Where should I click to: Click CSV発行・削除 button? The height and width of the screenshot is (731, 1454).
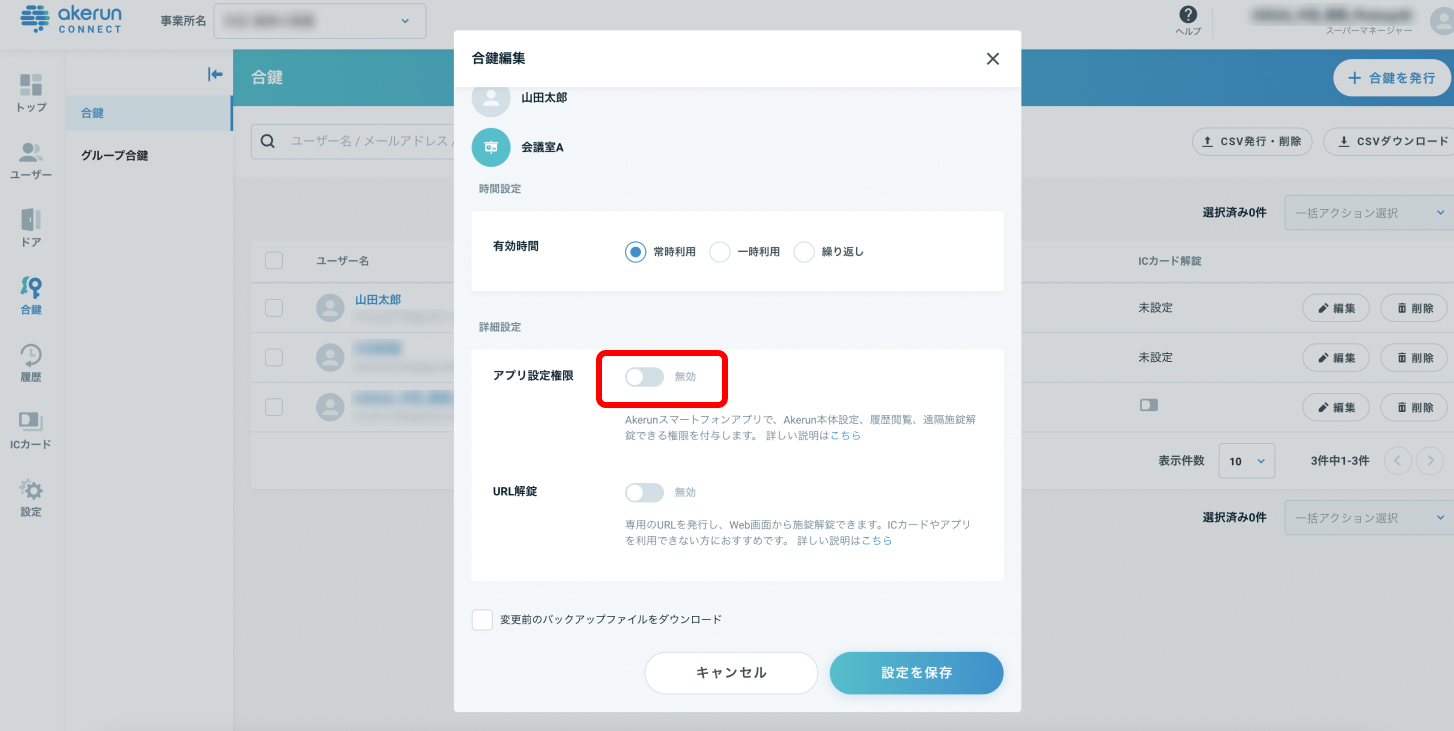point(1252,141)
